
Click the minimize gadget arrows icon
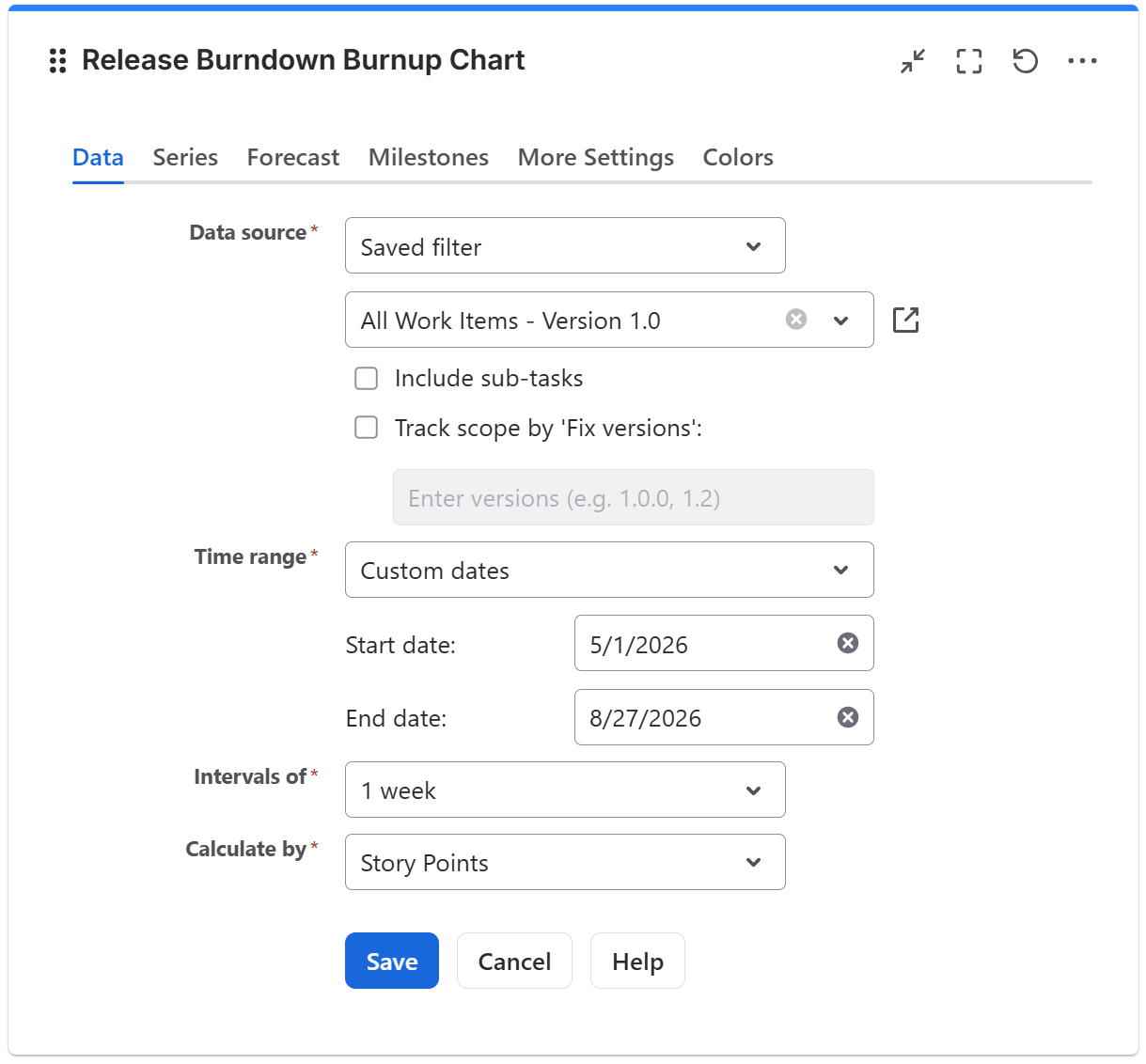(x=913, y=61)
